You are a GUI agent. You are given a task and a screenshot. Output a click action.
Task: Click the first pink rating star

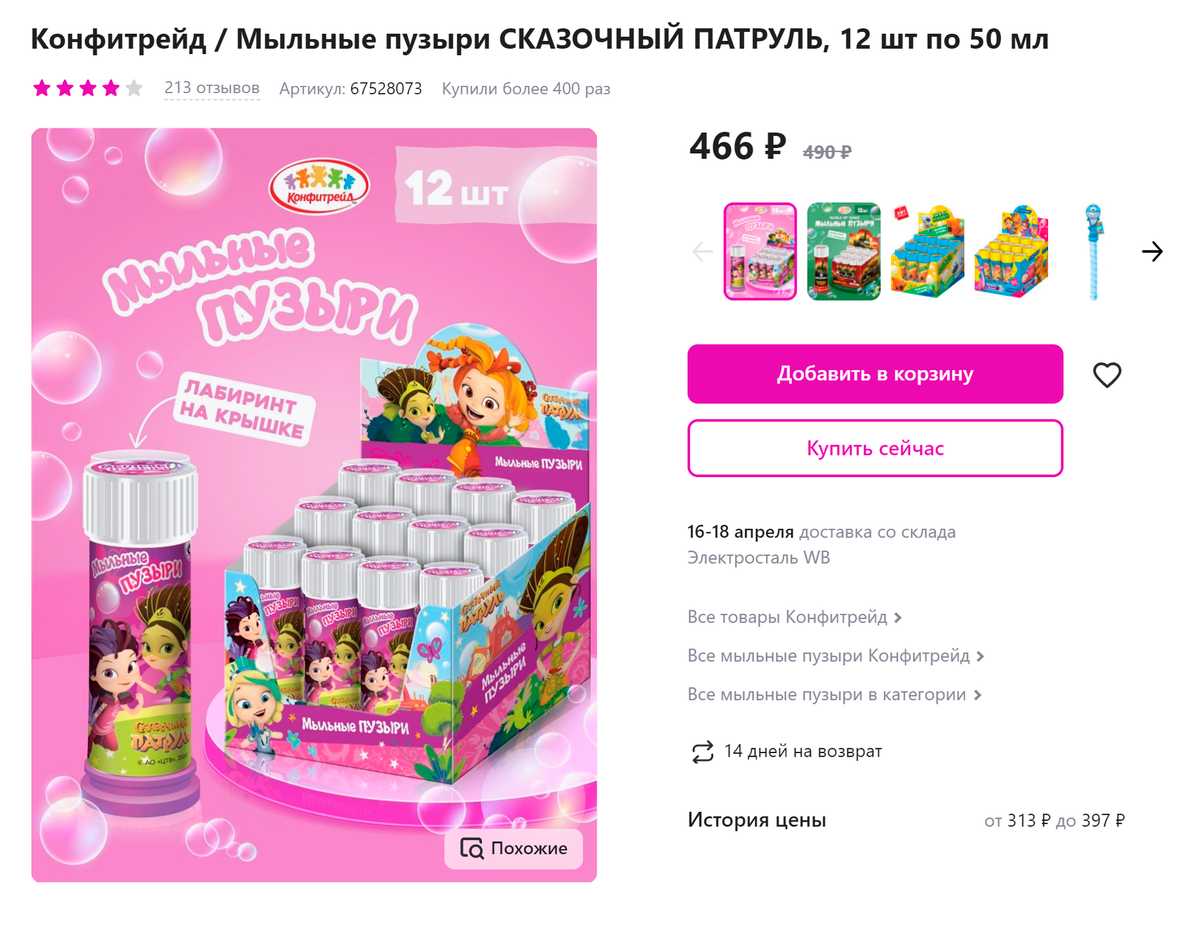pyautogui.click(x=42, y=88)
